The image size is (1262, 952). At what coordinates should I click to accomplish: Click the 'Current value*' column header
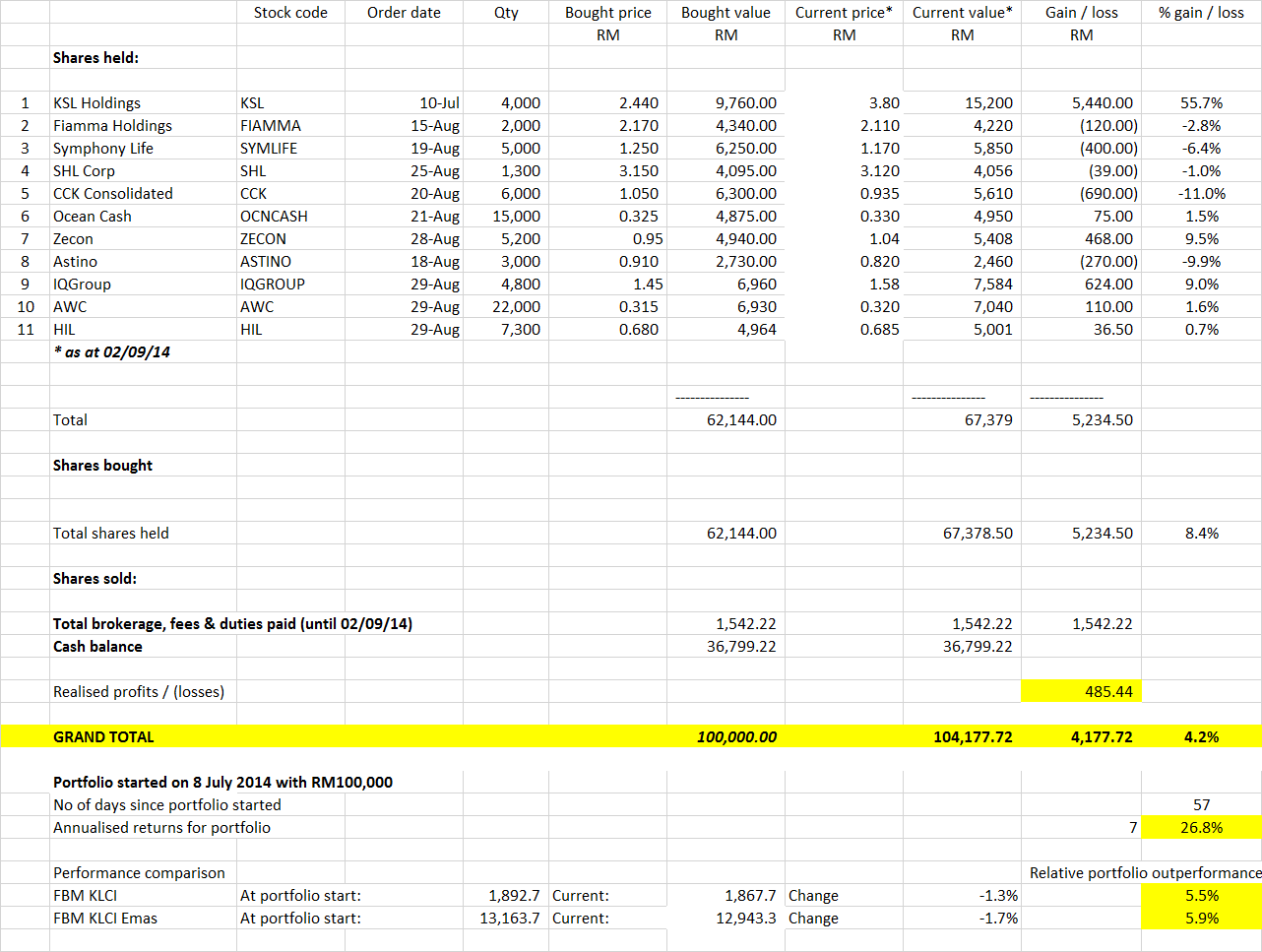(x=962, y=12)
